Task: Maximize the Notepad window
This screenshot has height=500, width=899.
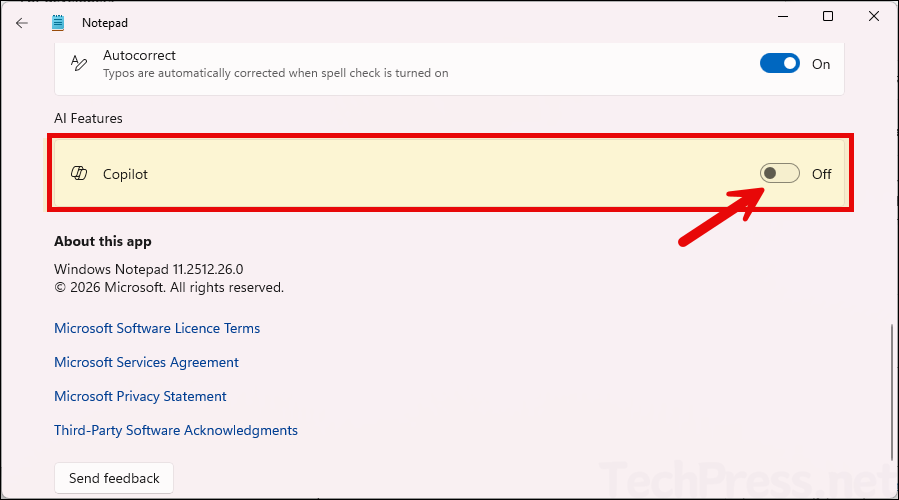Action: point(828,16)
